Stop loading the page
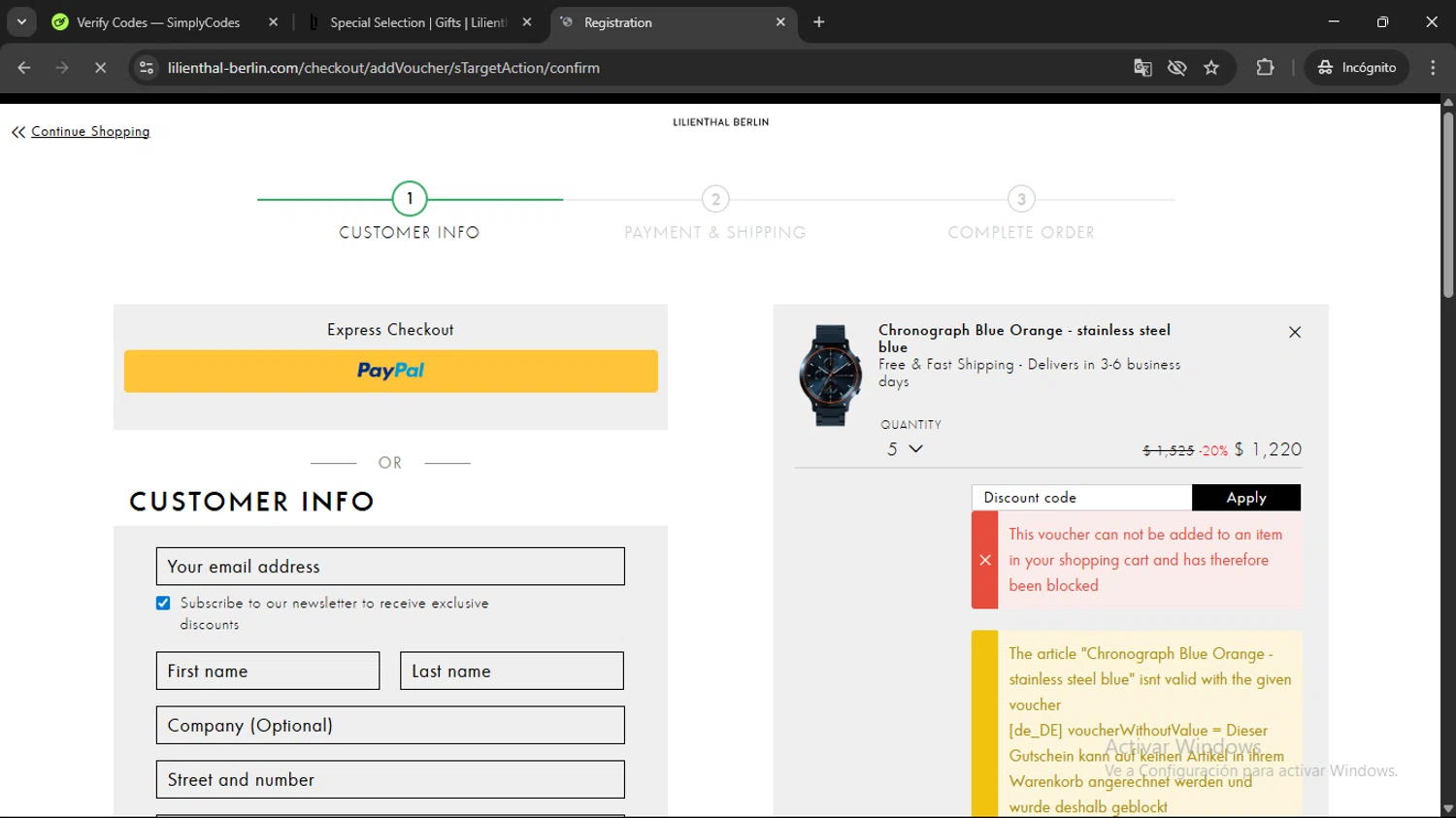1456x818 pixels. (x=100, y=68)
